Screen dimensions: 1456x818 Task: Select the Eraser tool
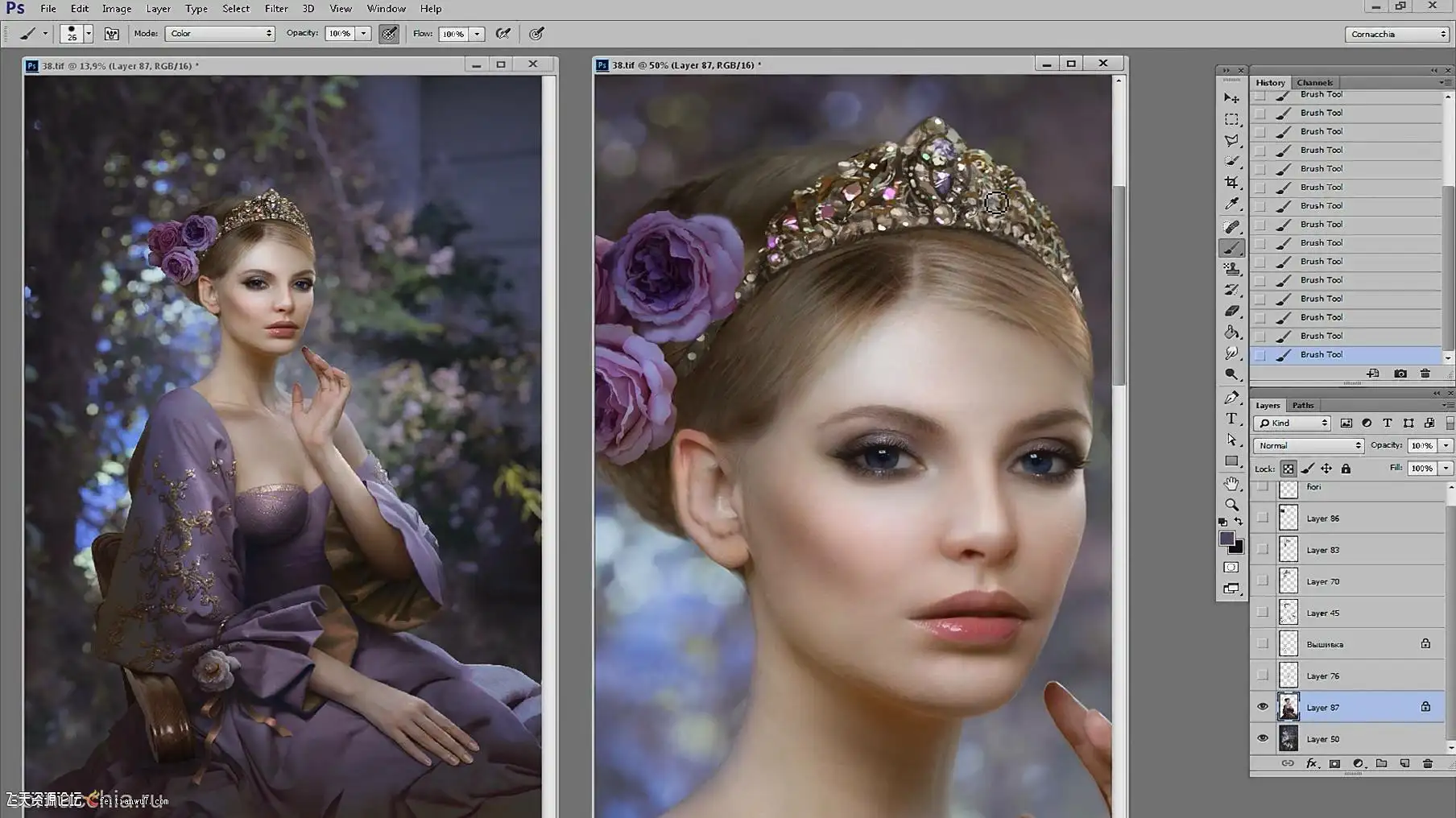click(1231, 311)
